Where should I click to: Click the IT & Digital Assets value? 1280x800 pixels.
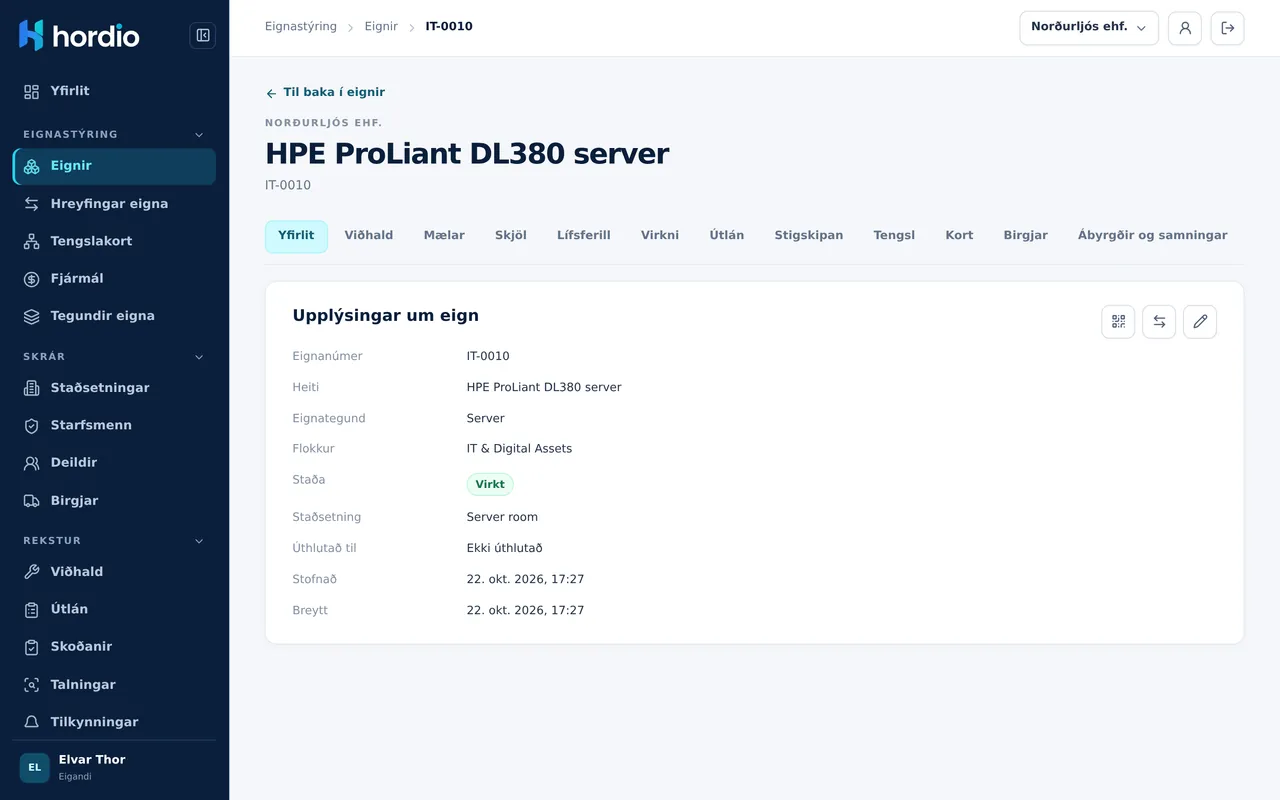pyautogui.click(x=519, y=449)
